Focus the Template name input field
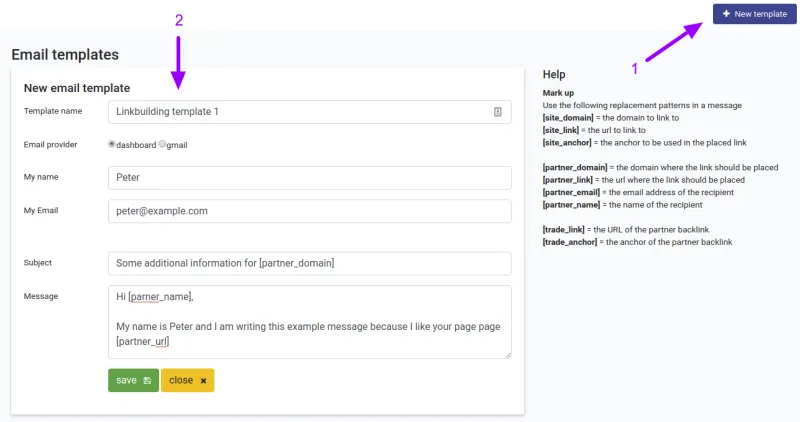 coord(310,112)
